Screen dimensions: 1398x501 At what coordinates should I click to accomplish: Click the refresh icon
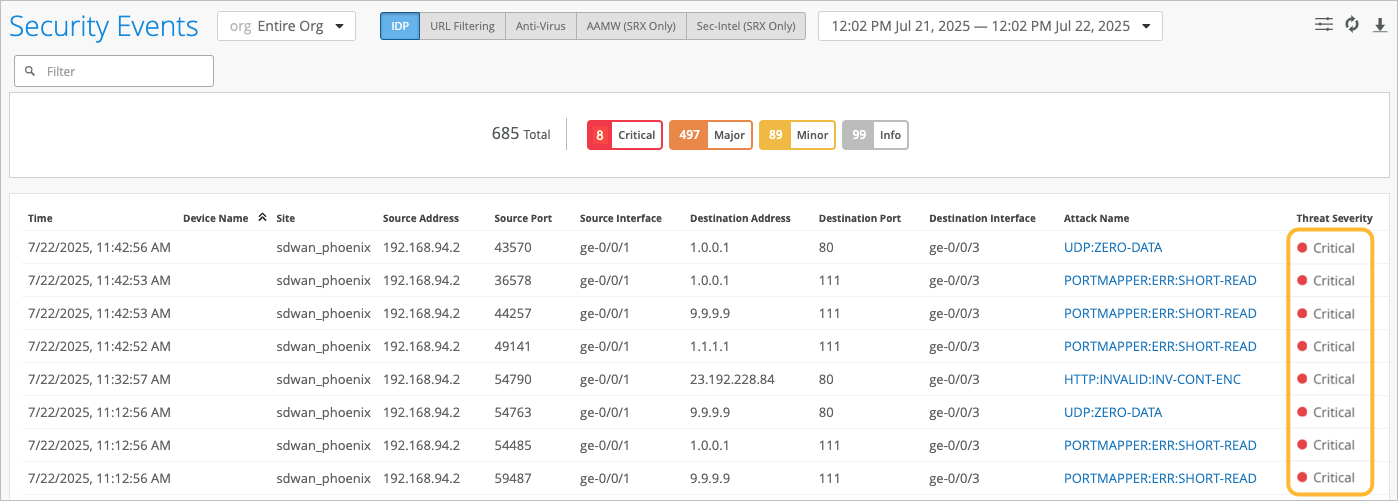coord(1352,24)
